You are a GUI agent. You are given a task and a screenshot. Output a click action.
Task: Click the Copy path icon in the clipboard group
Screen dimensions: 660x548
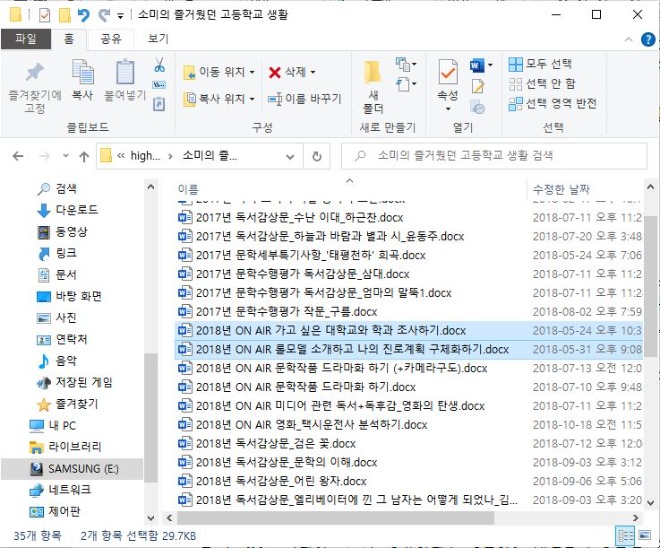click(x=159, y=85)
